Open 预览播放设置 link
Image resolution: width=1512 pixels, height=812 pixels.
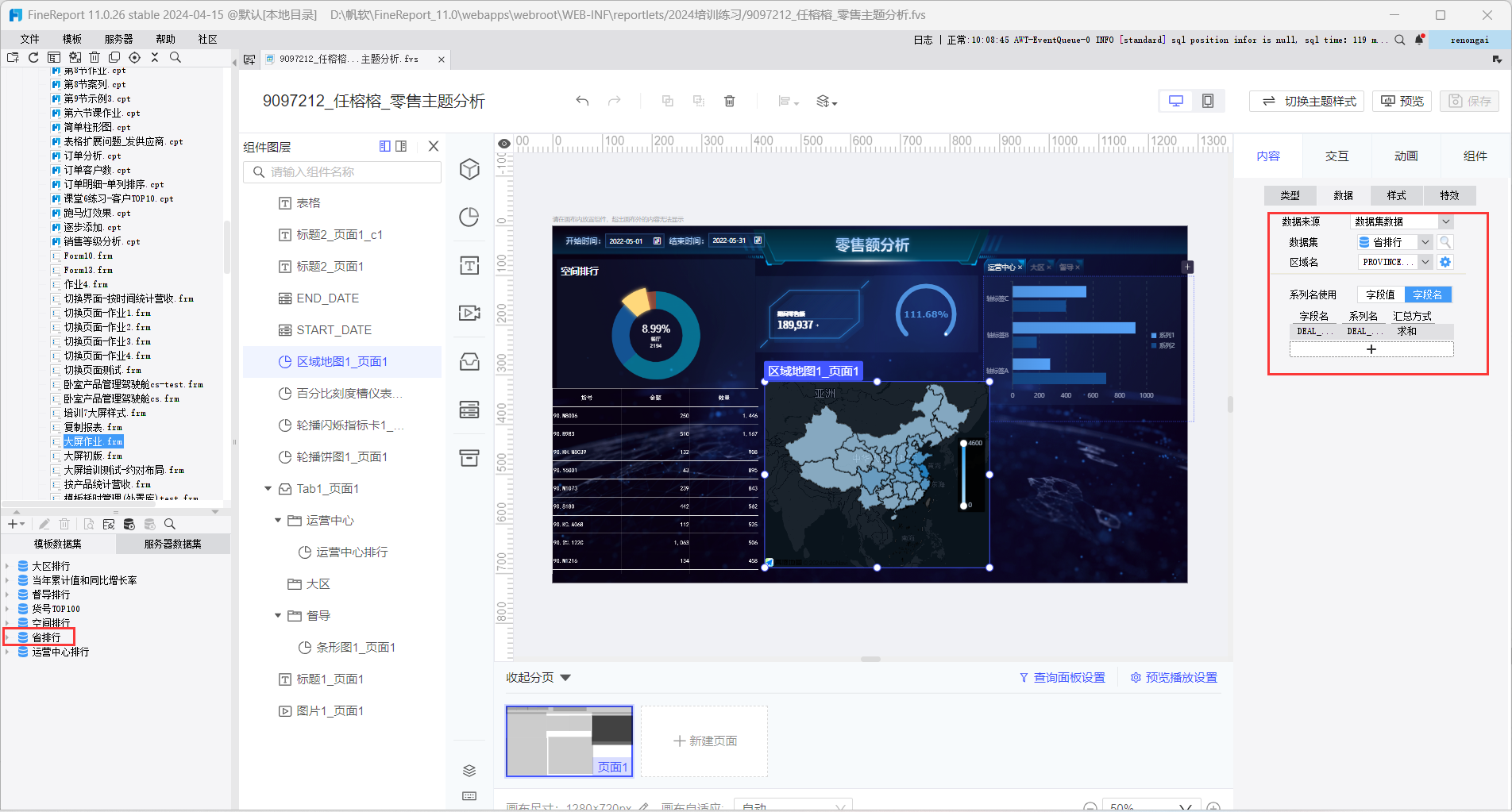[1174, 677]
